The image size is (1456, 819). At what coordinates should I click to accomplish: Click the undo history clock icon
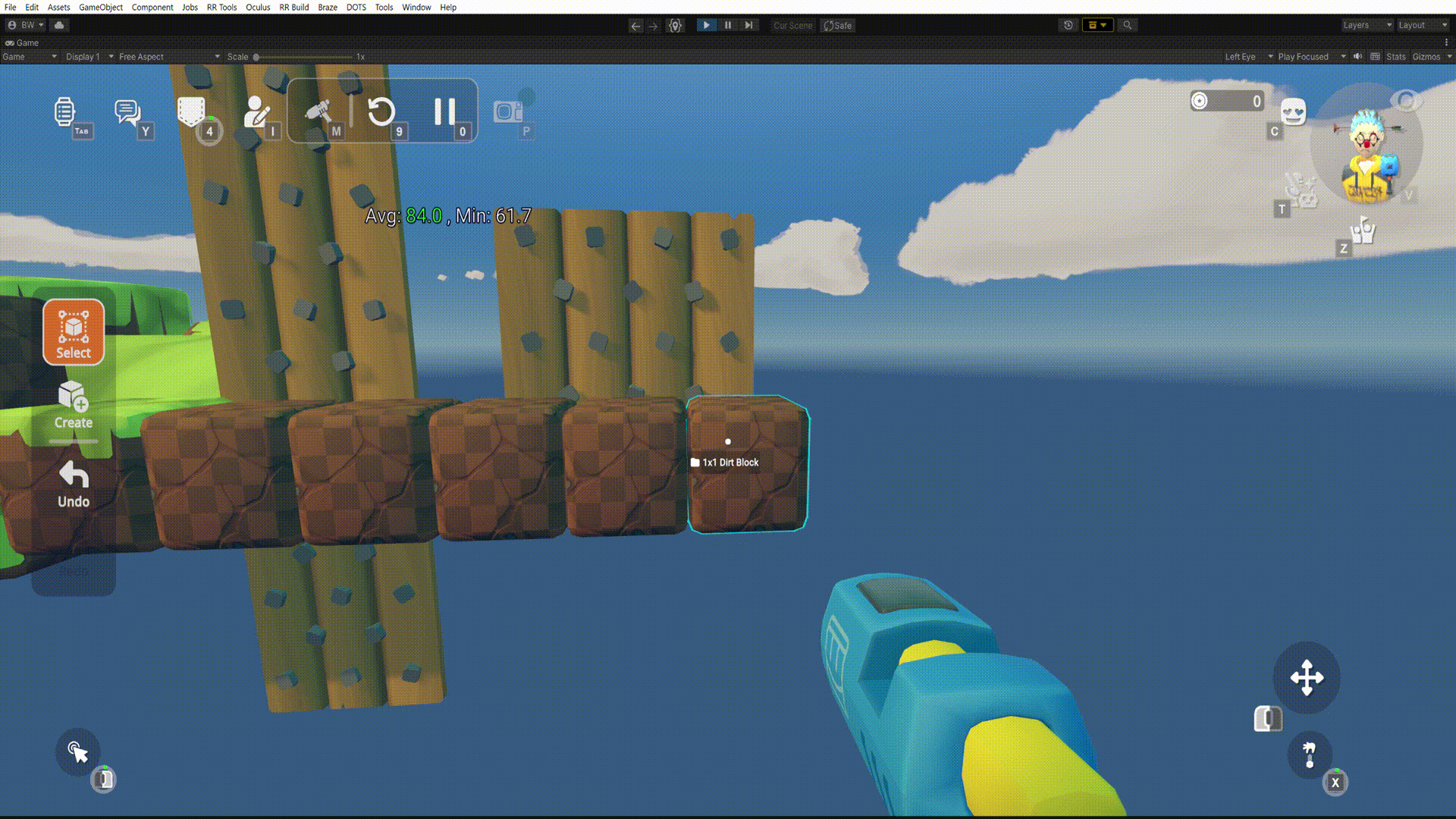(x=1068, y=25)
